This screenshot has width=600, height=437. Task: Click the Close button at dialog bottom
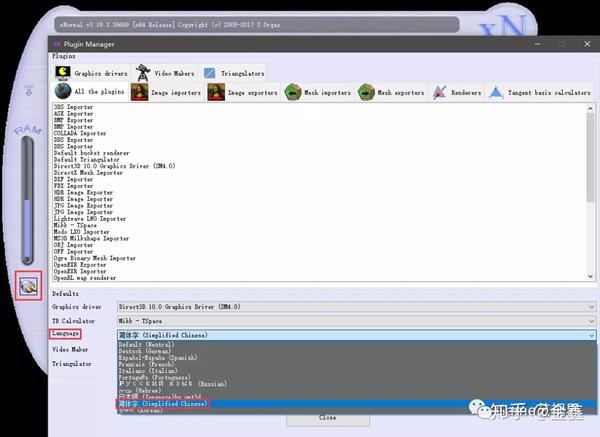coord(328,418)
